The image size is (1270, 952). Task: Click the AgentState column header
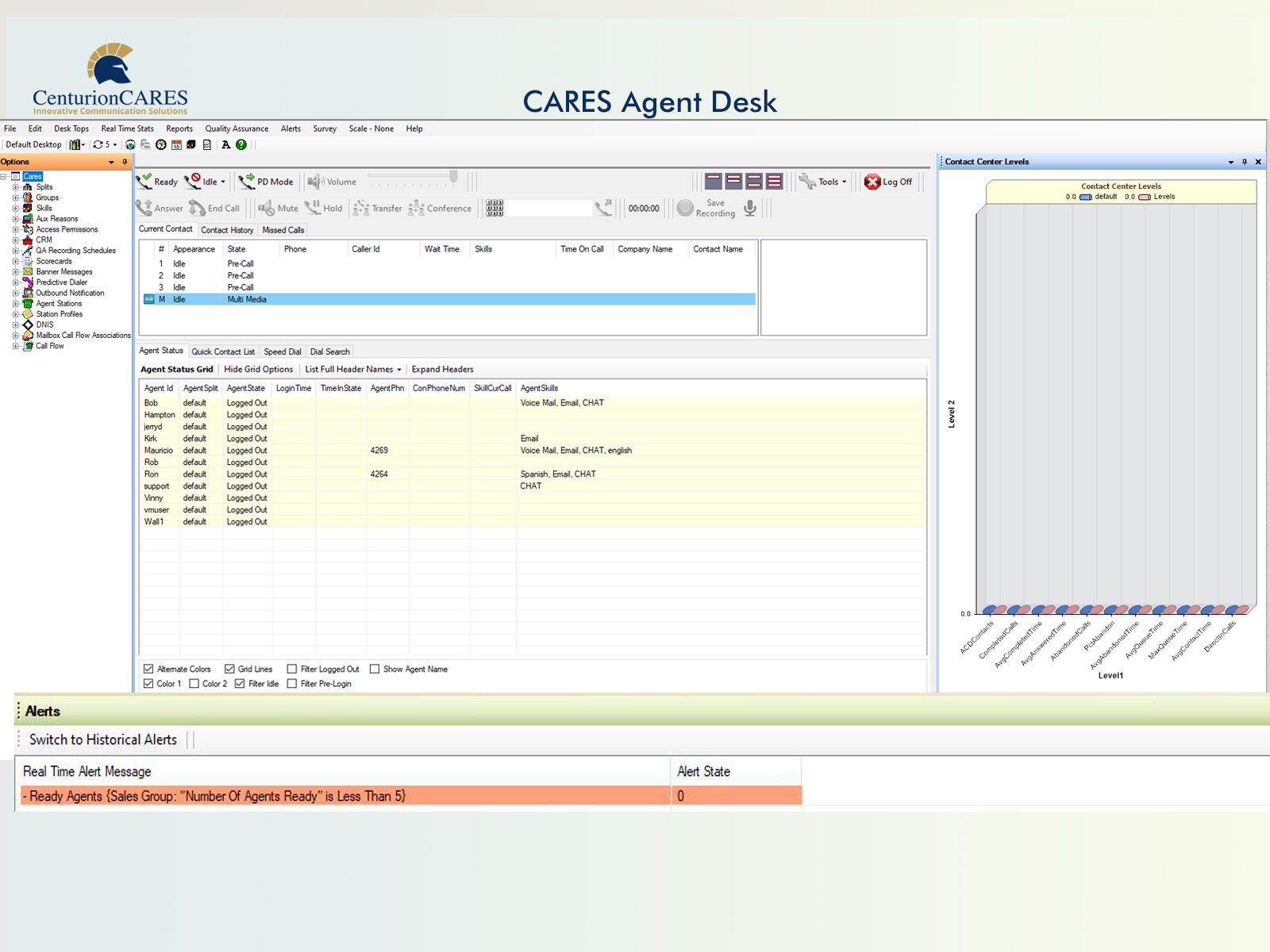246,388
